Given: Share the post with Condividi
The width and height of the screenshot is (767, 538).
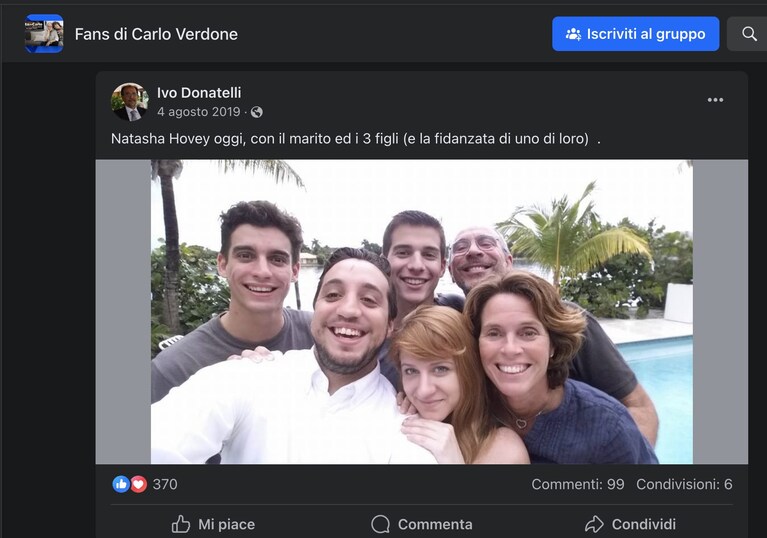Looking at the screenshot, I should click(x=630, y=524).
